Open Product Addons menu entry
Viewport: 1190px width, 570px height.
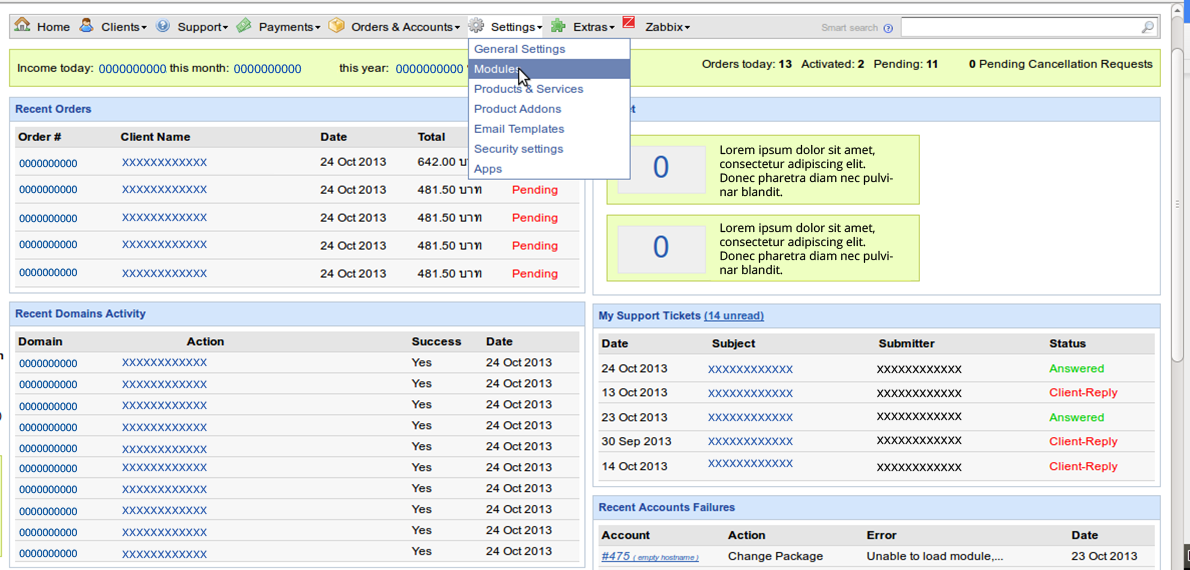[549, 109]
